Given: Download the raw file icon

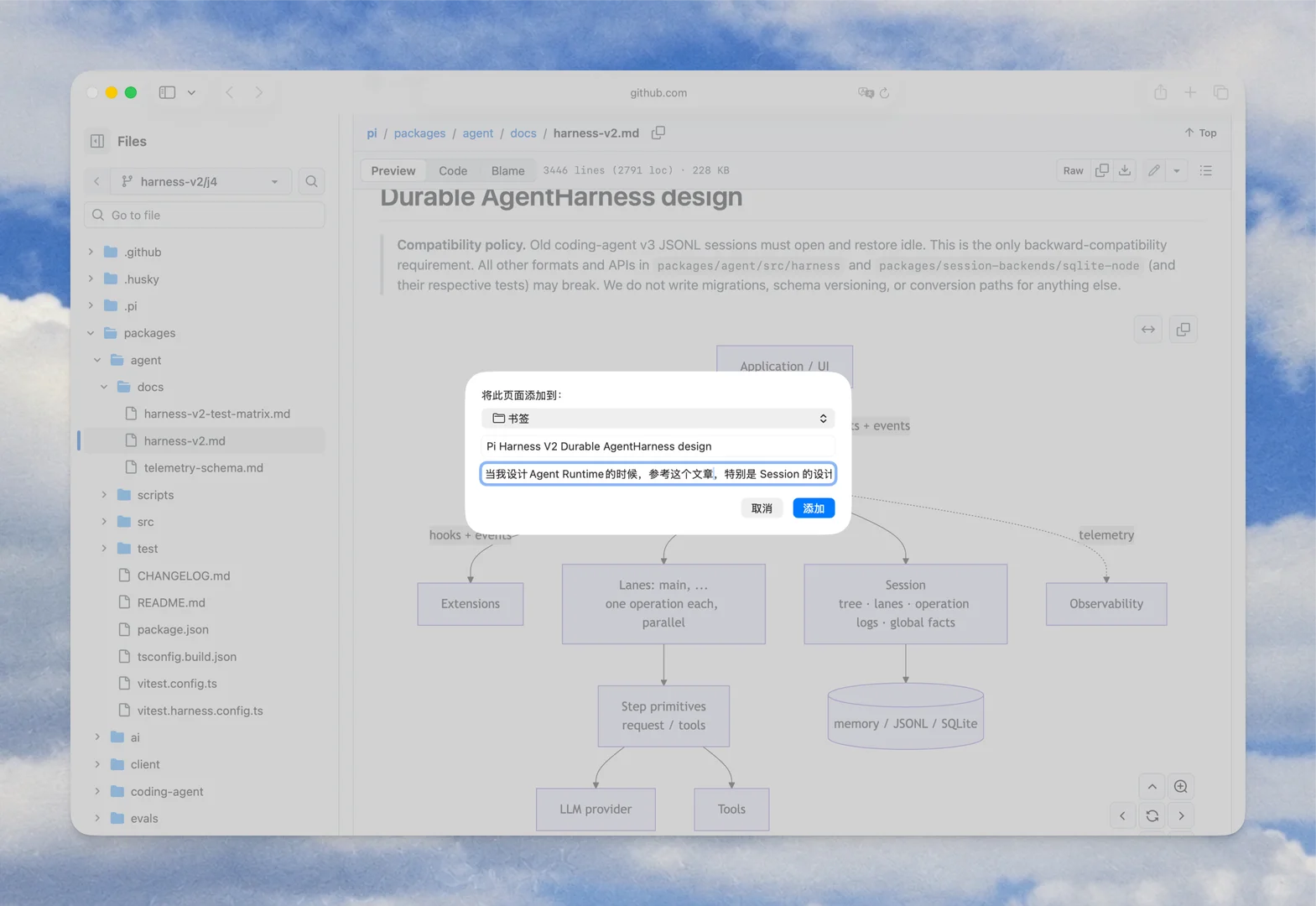Looking at the screenshot, I should point(1125,170).
